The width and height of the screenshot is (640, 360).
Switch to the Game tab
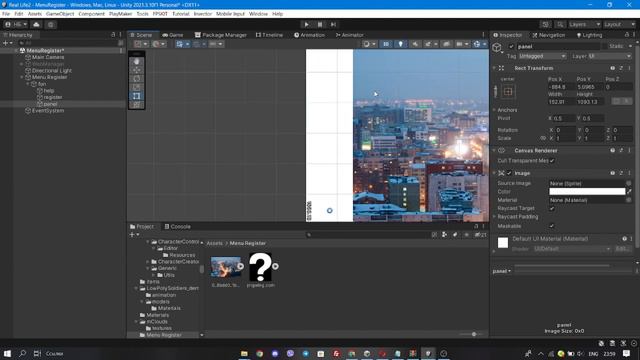(x=173, y=35)
